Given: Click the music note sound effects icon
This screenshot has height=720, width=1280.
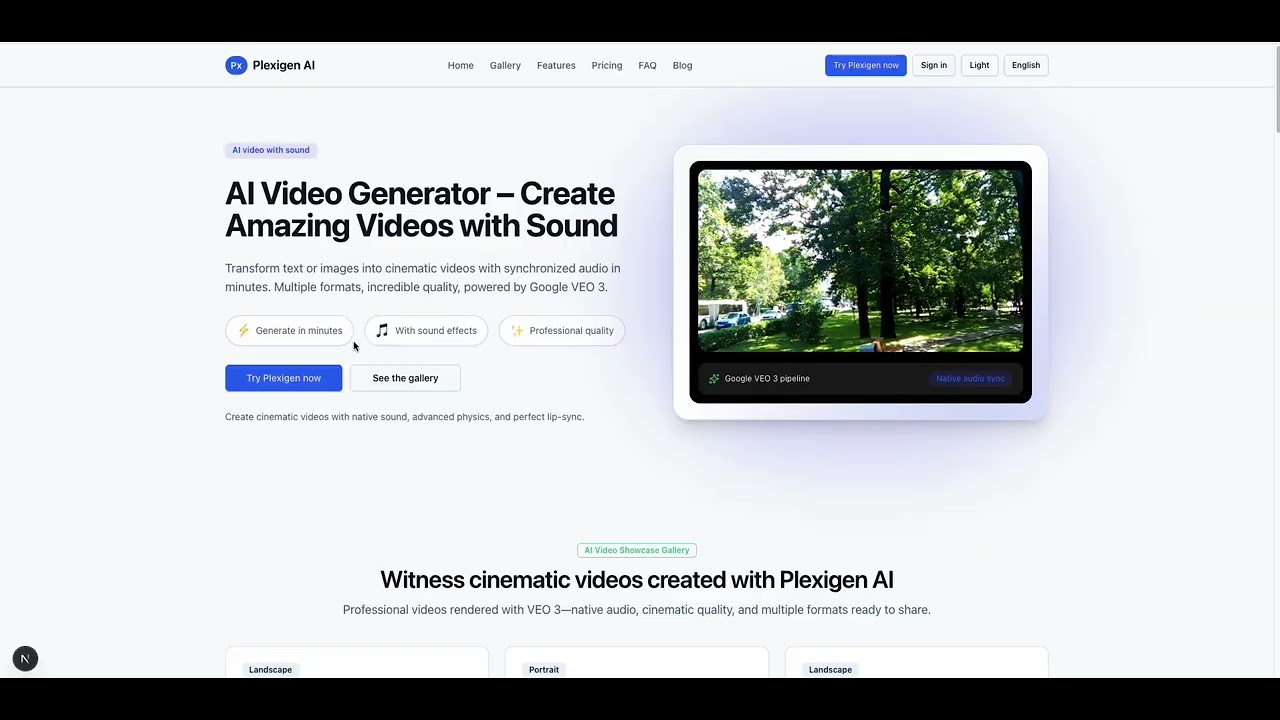Looking at the screenshot, I should pos(382,331).
